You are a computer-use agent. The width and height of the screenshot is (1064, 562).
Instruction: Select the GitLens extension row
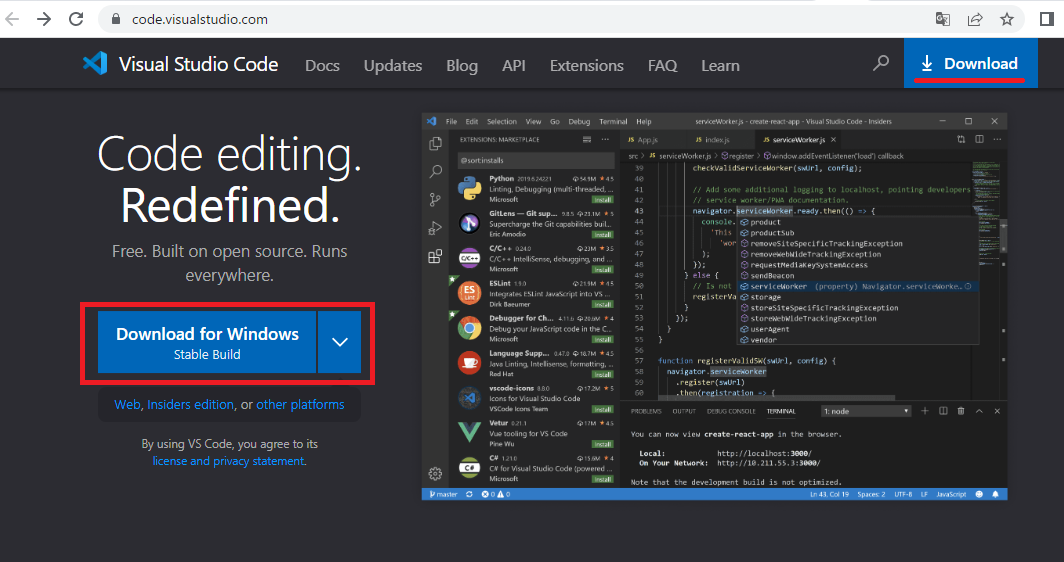[534, 223]
